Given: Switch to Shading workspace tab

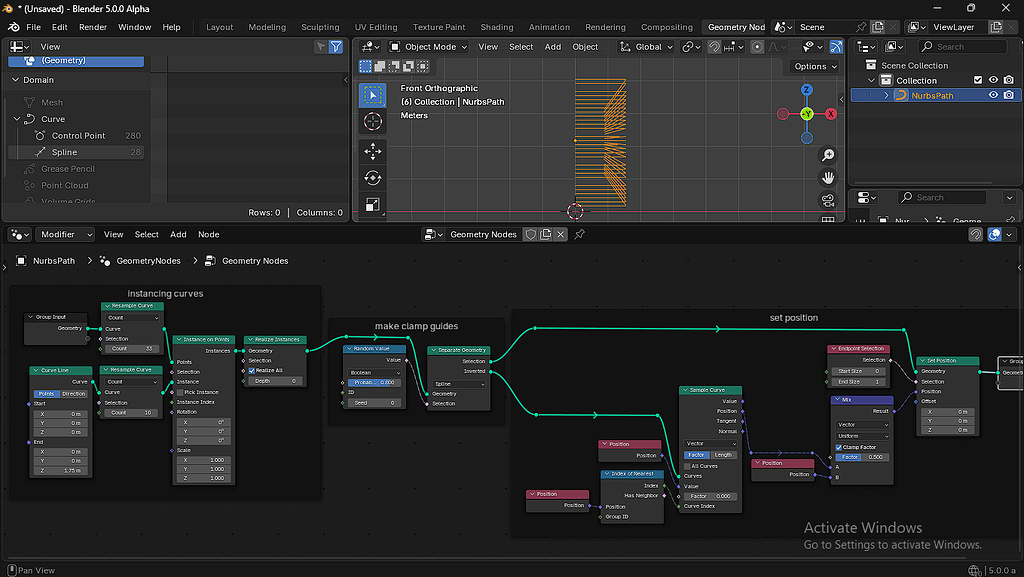Looking at the screenshot, I should pyautogui.click(x=497, y=27).
